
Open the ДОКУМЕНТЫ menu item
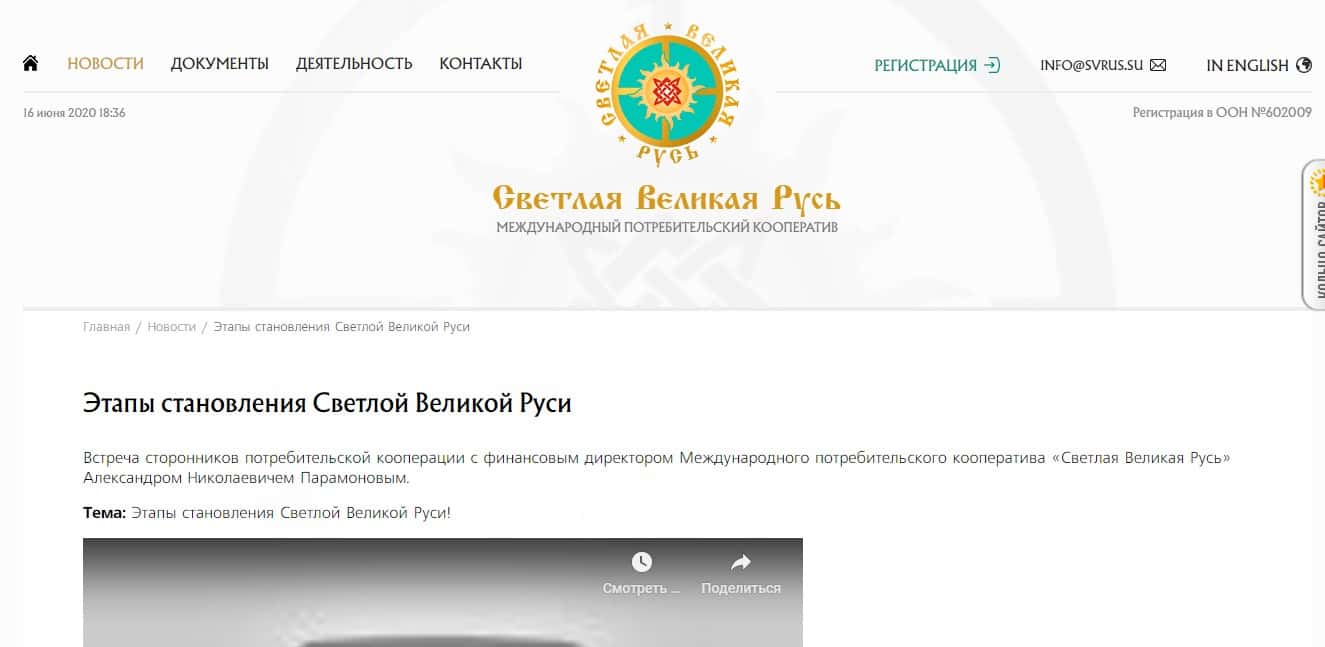[x=219, y=64]
